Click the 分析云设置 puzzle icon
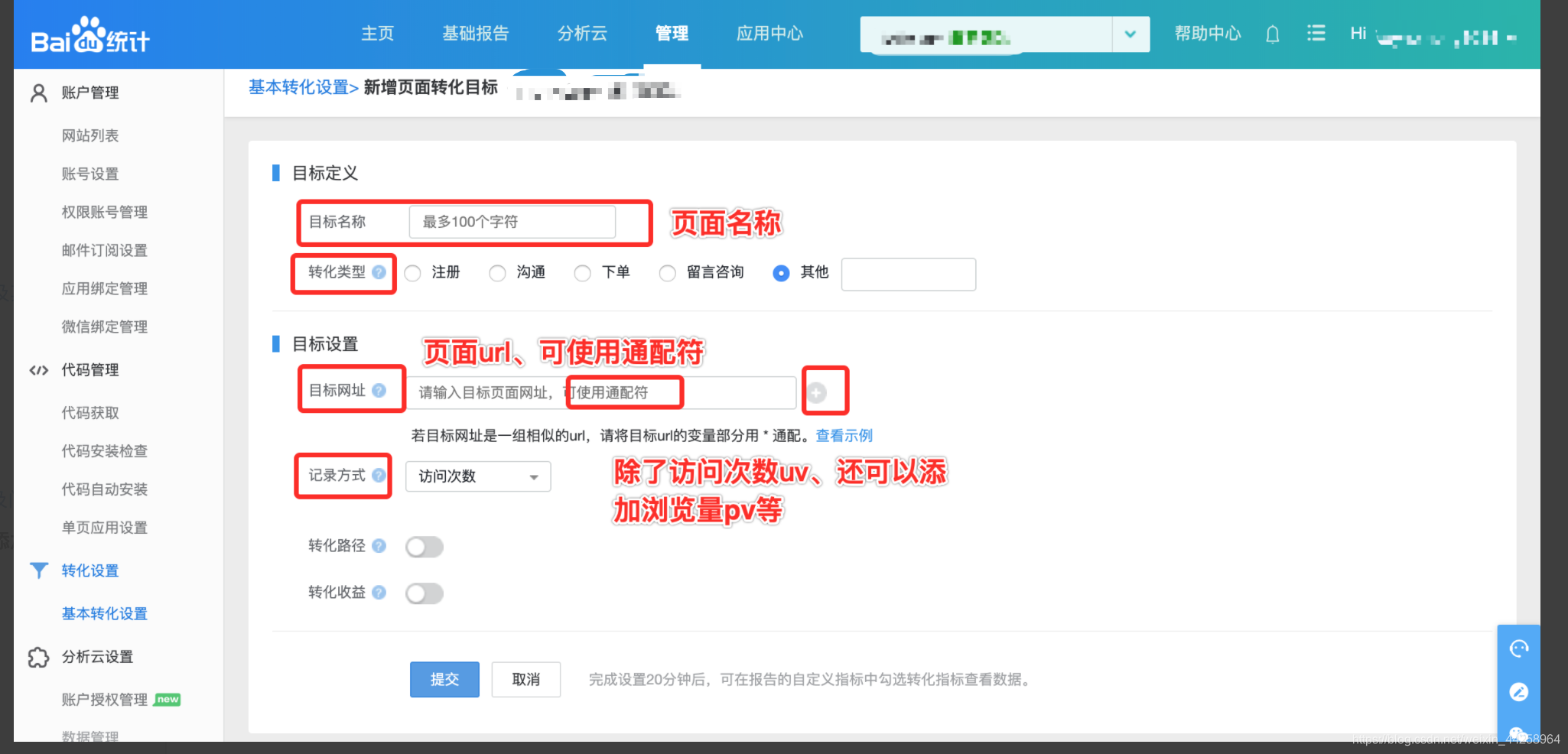Screen dimensions: 1568x754 (x=38, y=657)
